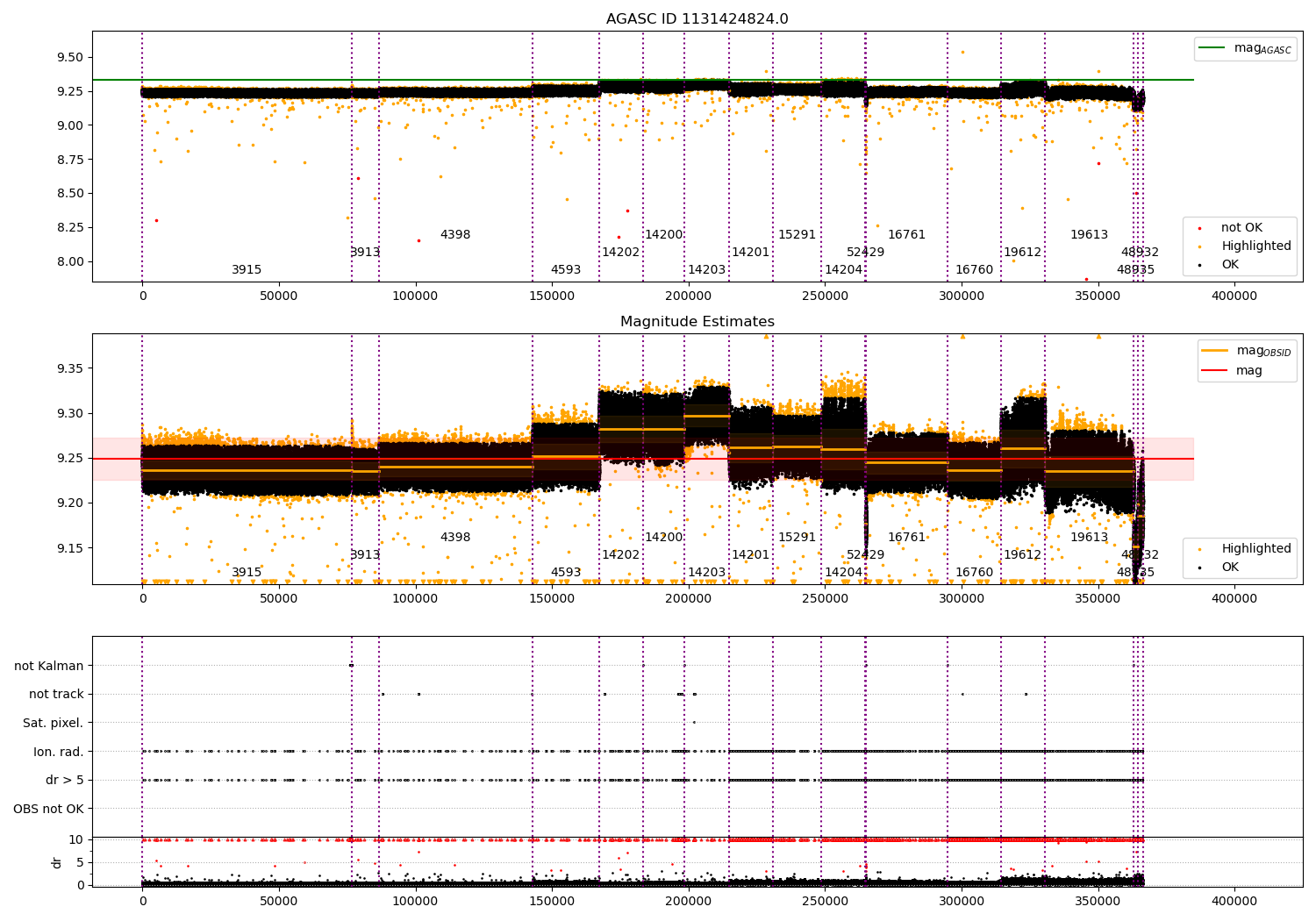
Task: Click the 'Ion. rad.' axis label
Action: pyautogui.click(x=58, y=752)
